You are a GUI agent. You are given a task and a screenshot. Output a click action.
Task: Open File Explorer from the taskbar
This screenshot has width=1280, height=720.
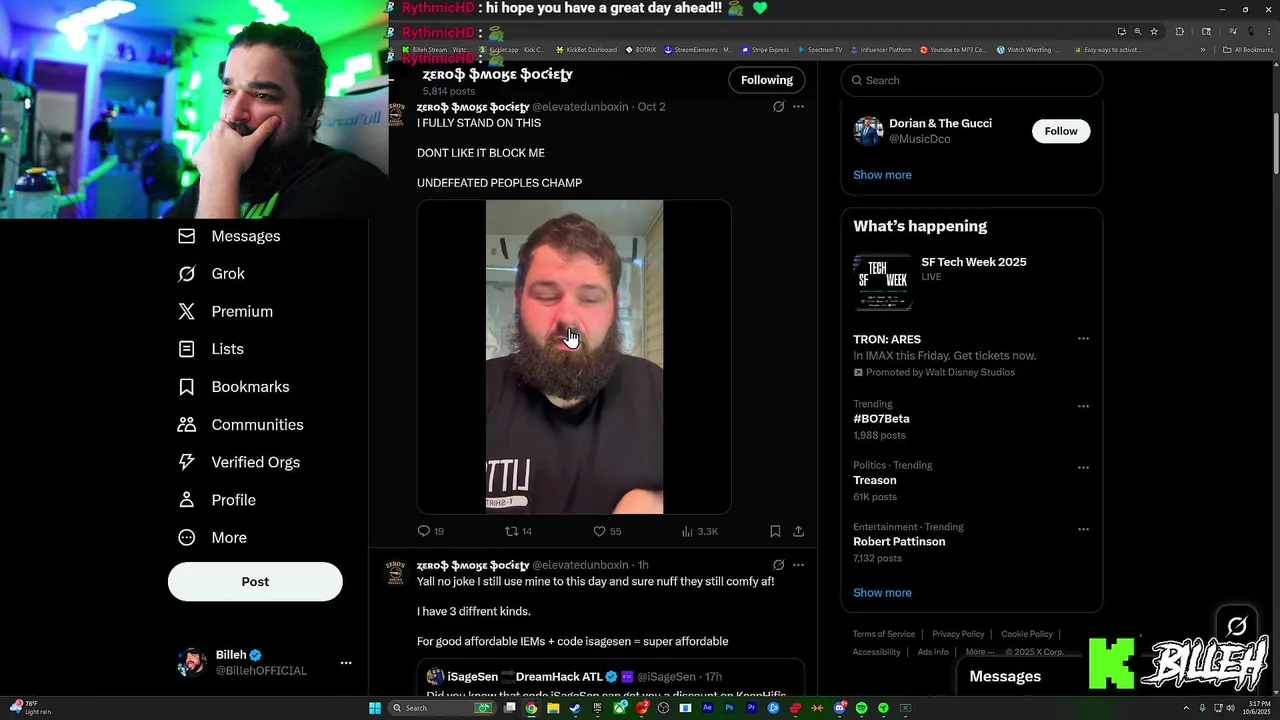click(553, 708)
